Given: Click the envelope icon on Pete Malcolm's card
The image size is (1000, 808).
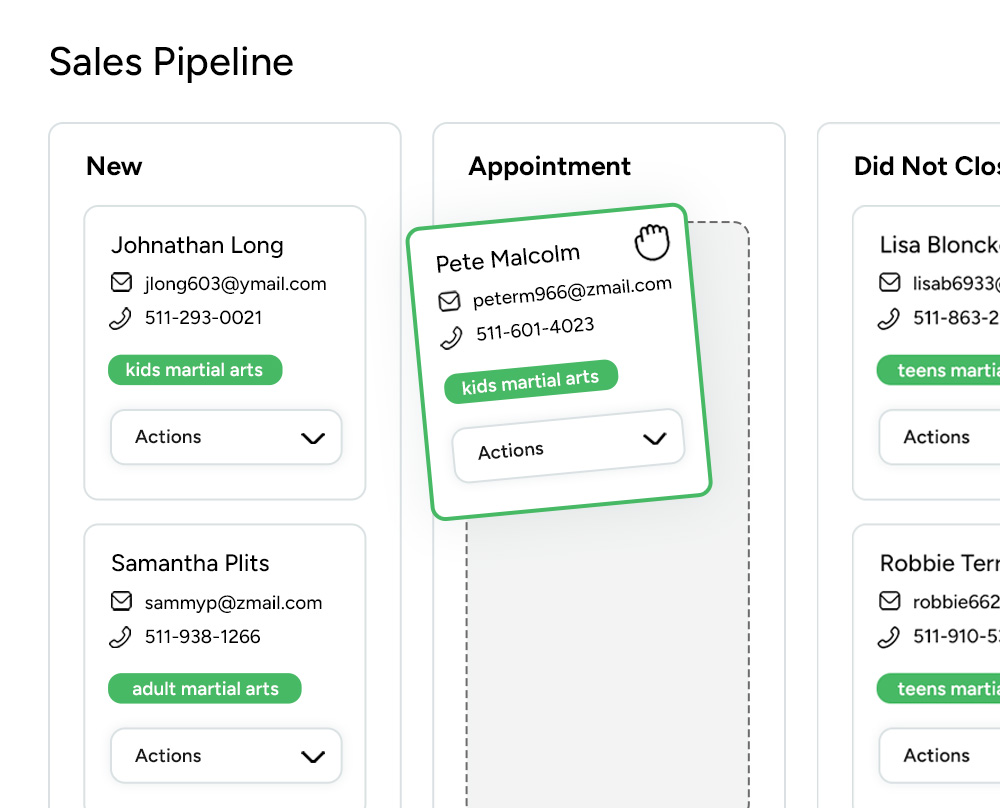Looking at the screenshot, I should [x=450, y=301].
